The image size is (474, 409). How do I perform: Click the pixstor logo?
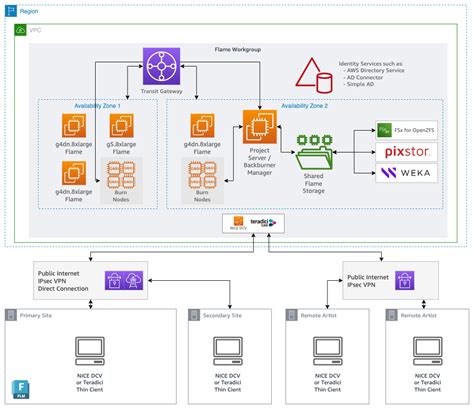click(406, 152)
